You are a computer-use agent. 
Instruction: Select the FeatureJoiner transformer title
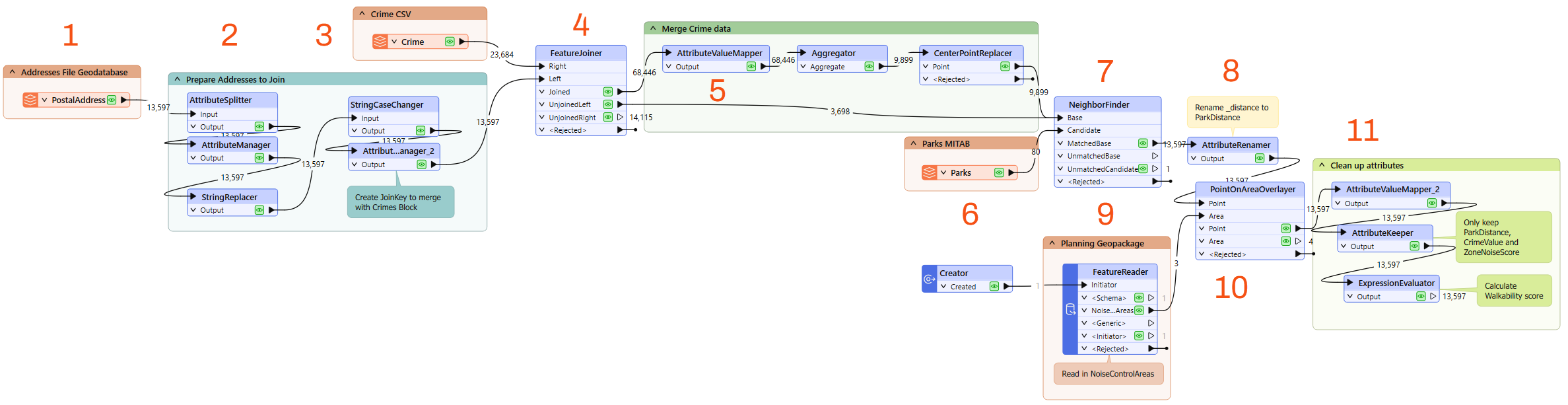coord(576,54)
